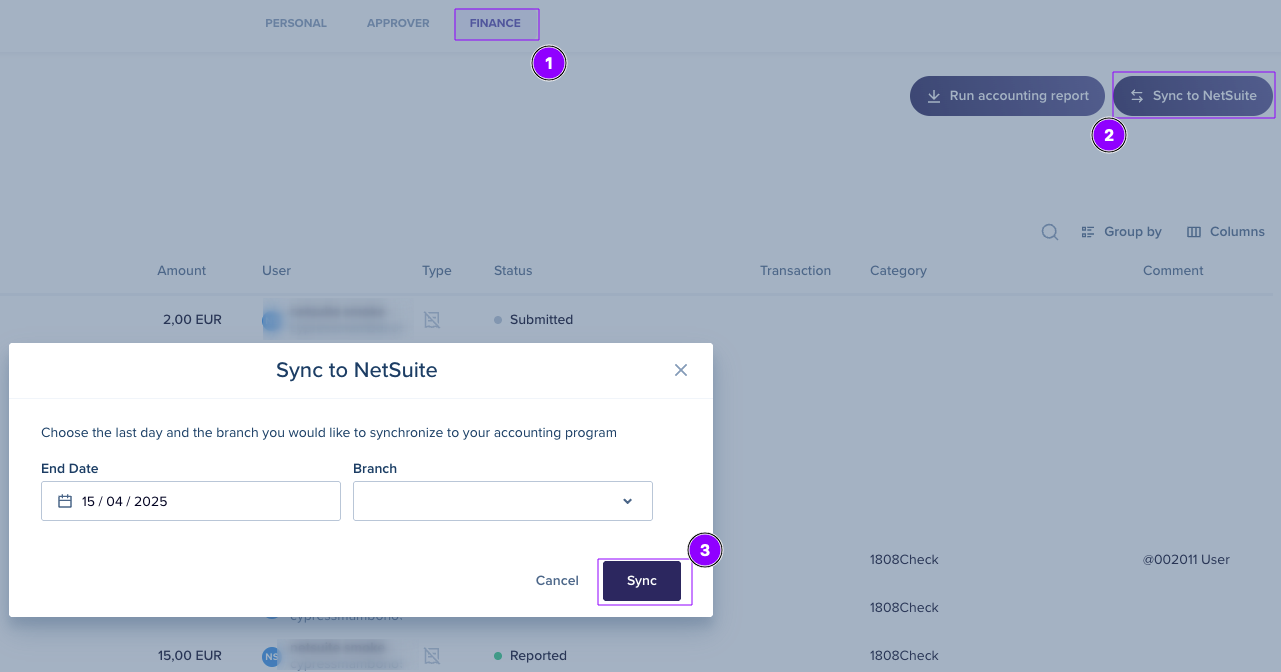Click the End Date field 15/04/2025

pos(191,501)
